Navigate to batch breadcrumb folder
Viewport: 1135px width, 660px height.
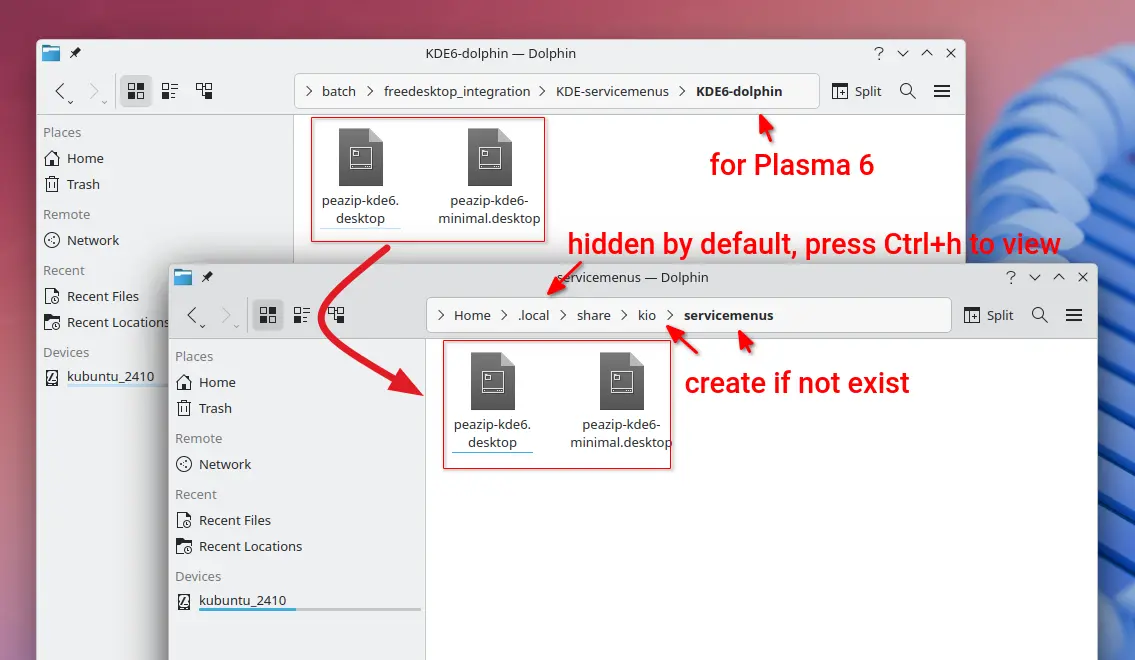[x=339, y=91]
